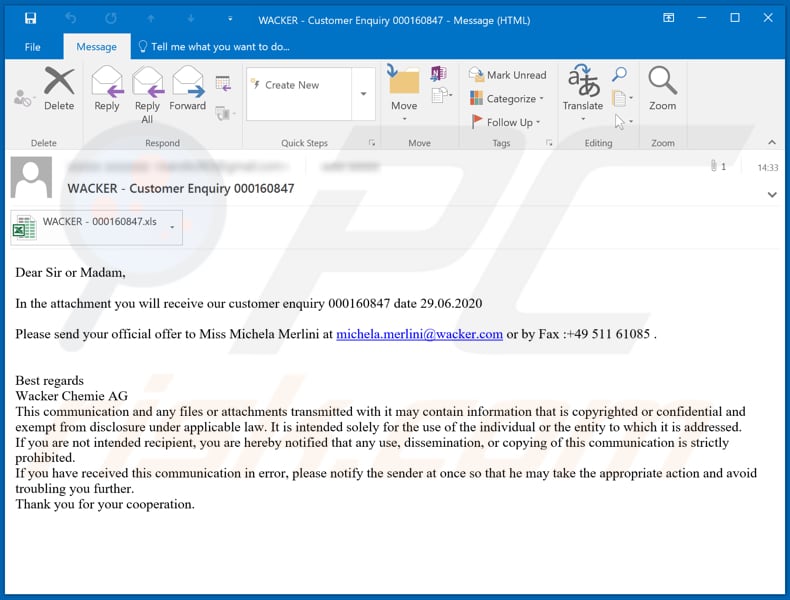
Task: Open the Related items icon dropdown
Action: 622,98
